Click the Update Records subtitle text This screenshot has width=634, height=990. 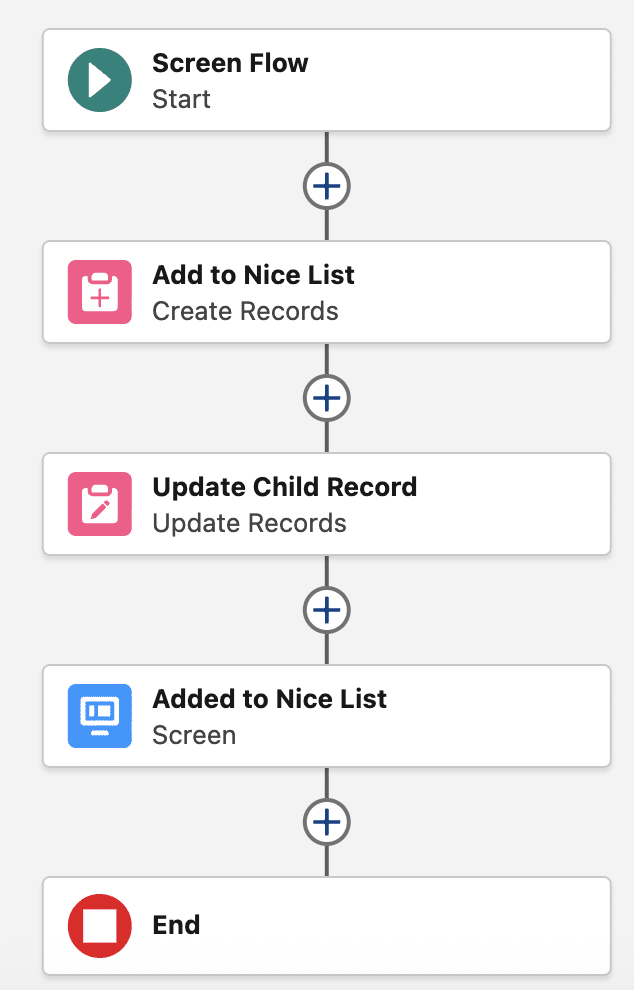click(x=249, y=523)
